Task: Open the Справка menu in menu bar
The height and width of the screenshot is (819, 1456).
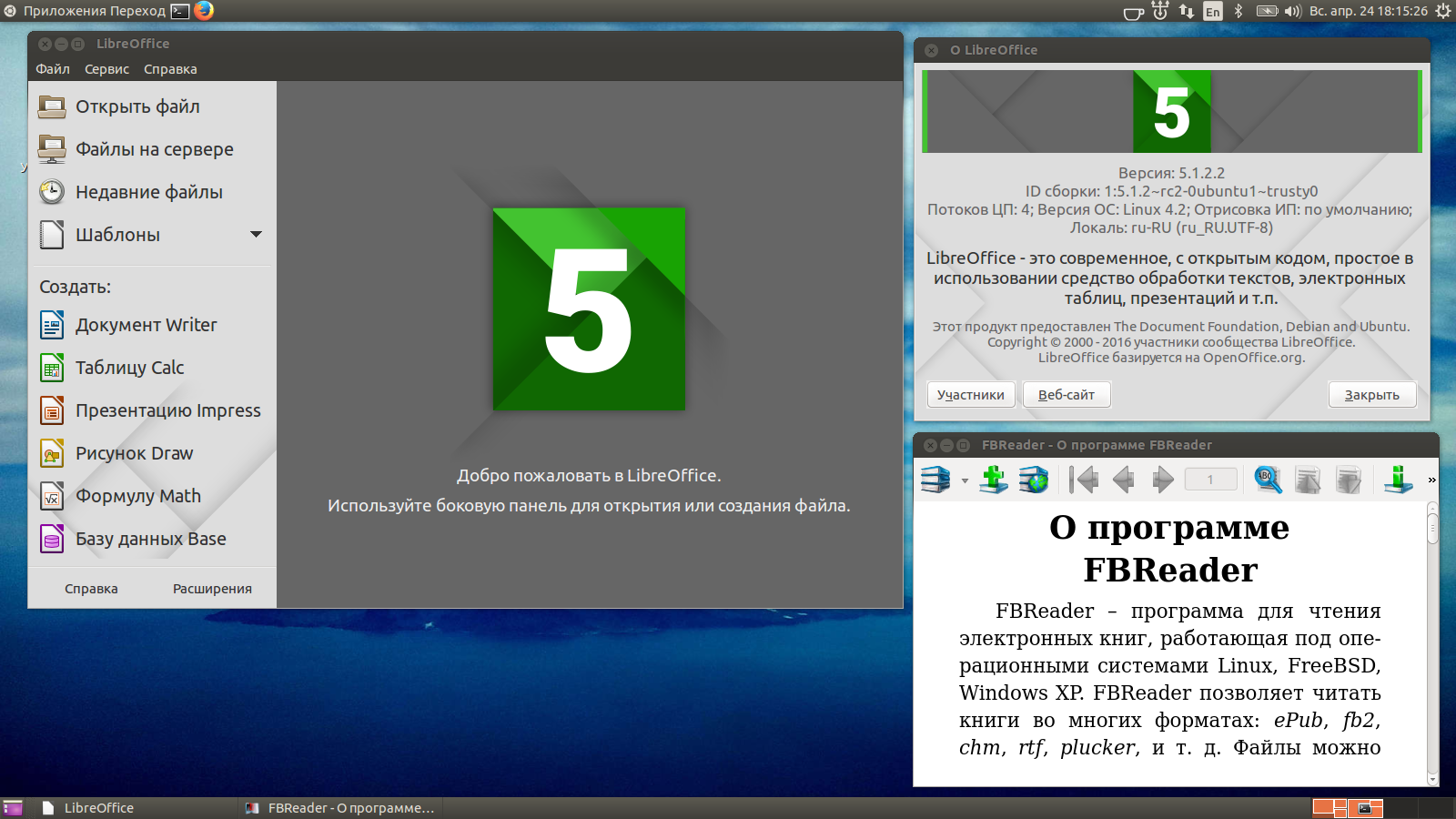Action: [x=170, y=69]
